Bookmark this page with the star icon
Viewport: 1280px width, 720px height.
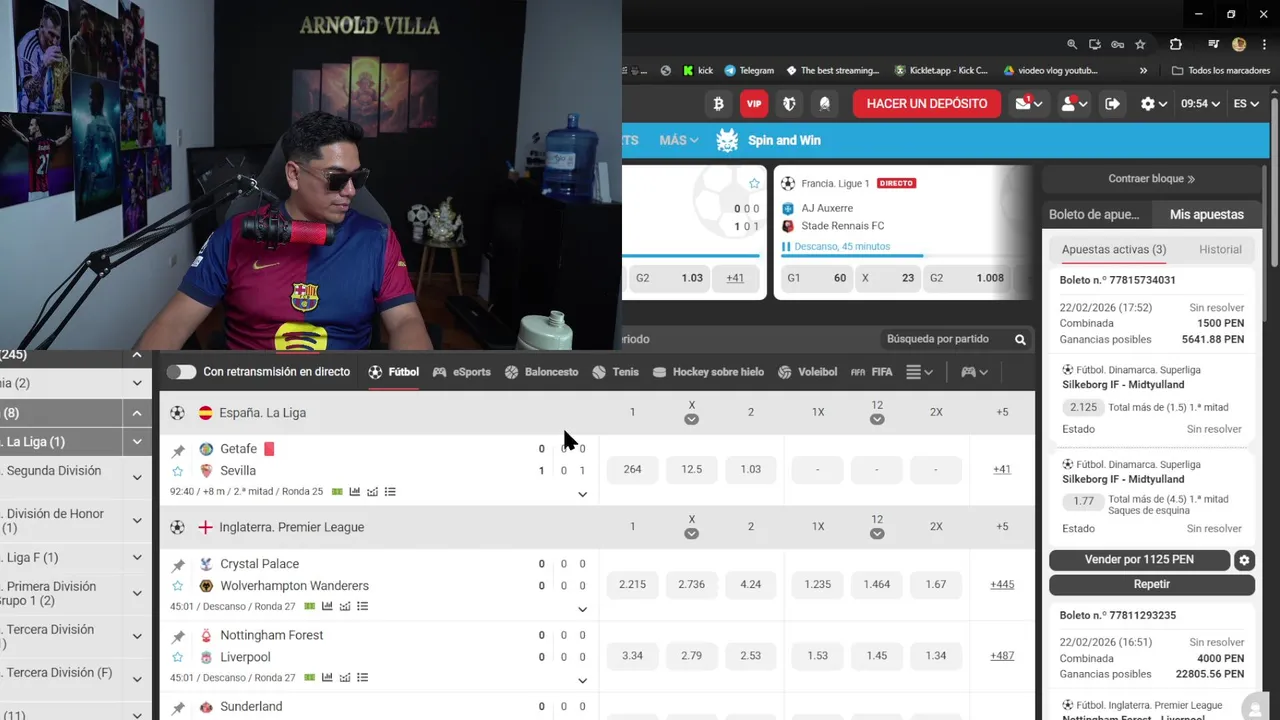point(1140,44)
